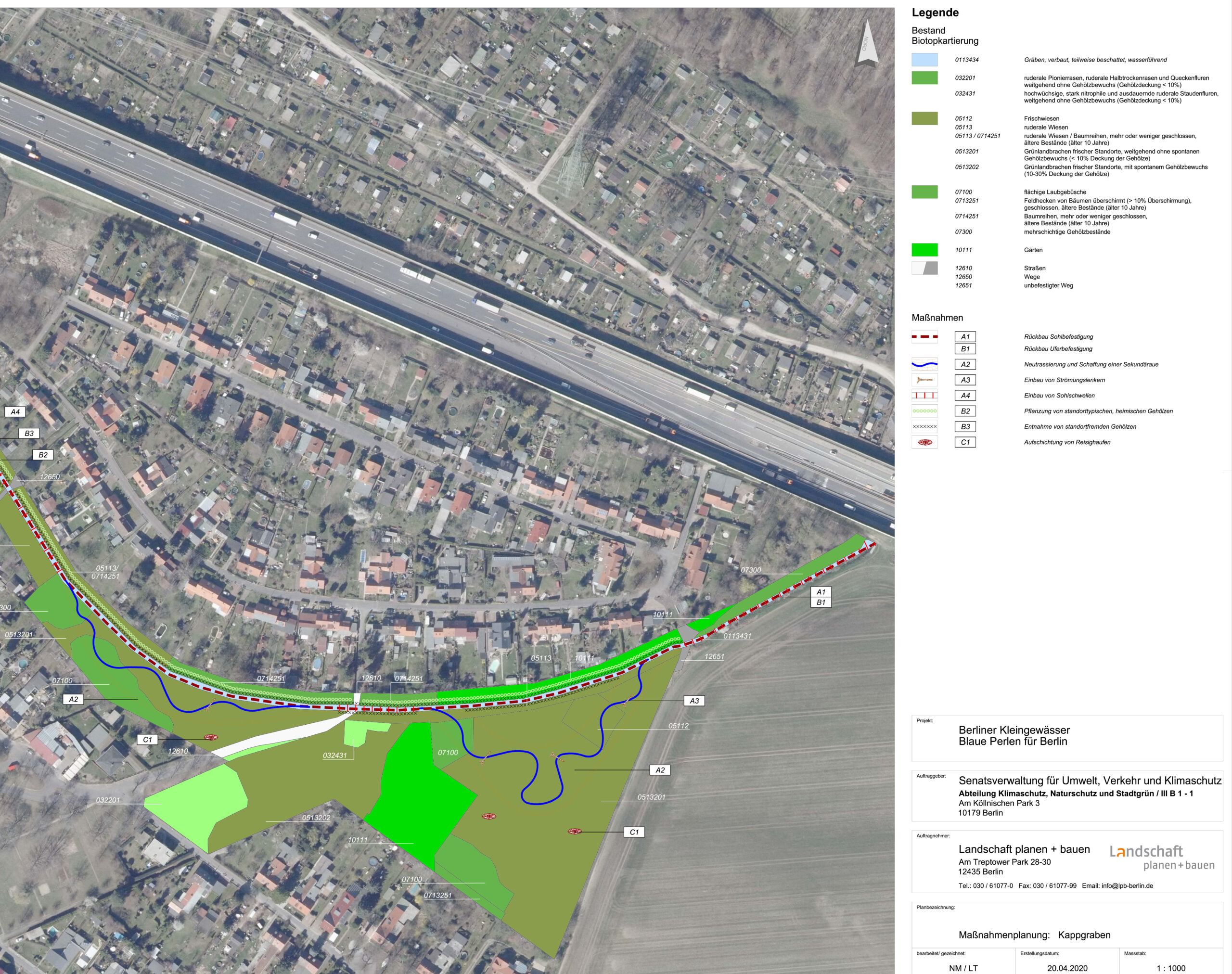Click the C1 brushwood pile legend symbol
1232x974 pixels.
click(924, 442)
